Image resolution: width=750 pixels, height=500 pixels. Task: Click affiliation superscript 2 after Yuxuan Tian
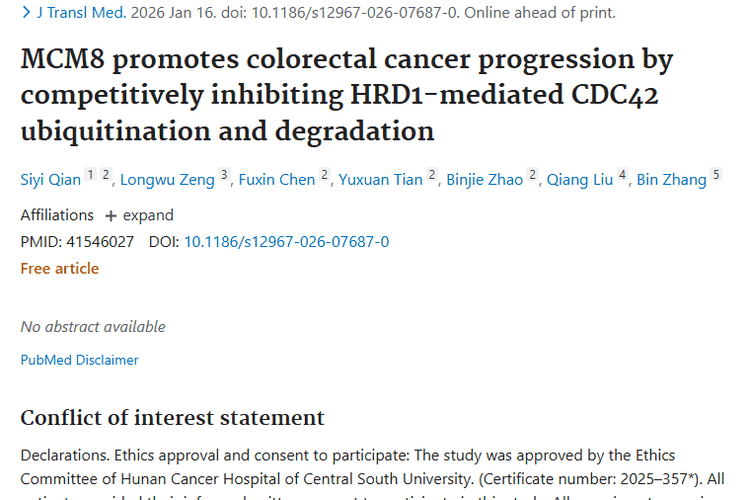coord(432,176)
